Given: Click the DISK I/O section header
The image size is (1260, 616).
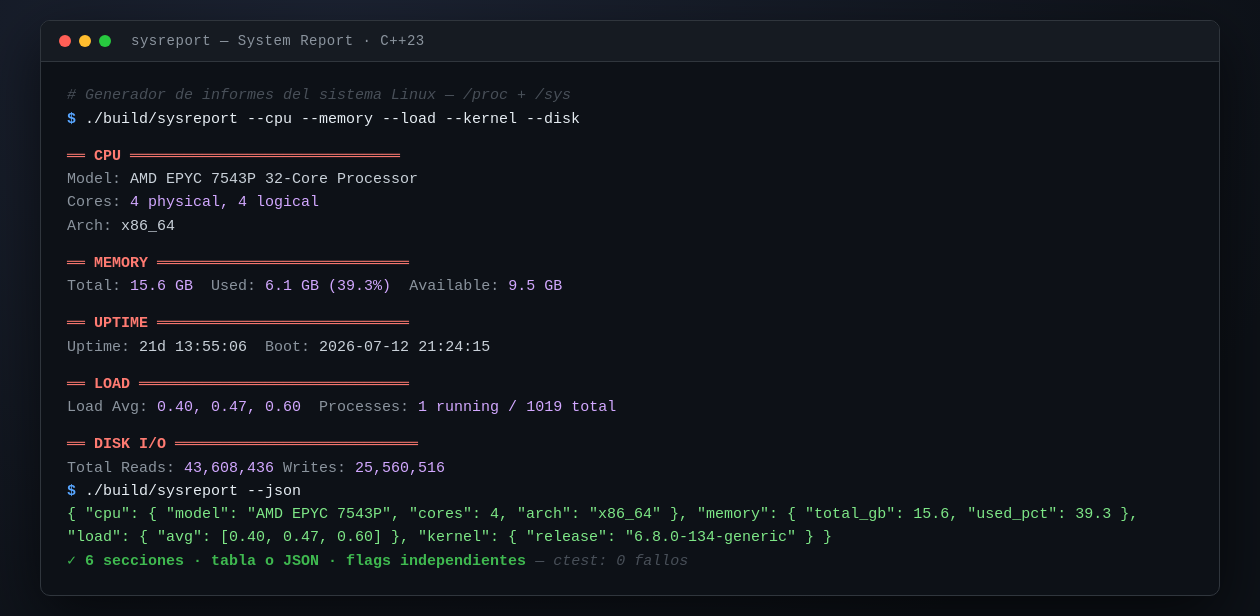Looking at the screenshot, I should 242,444.
